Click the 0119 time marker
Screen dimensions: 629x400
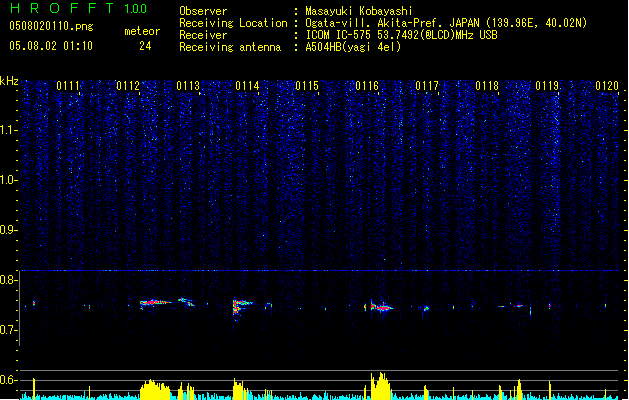coord(547,86)
